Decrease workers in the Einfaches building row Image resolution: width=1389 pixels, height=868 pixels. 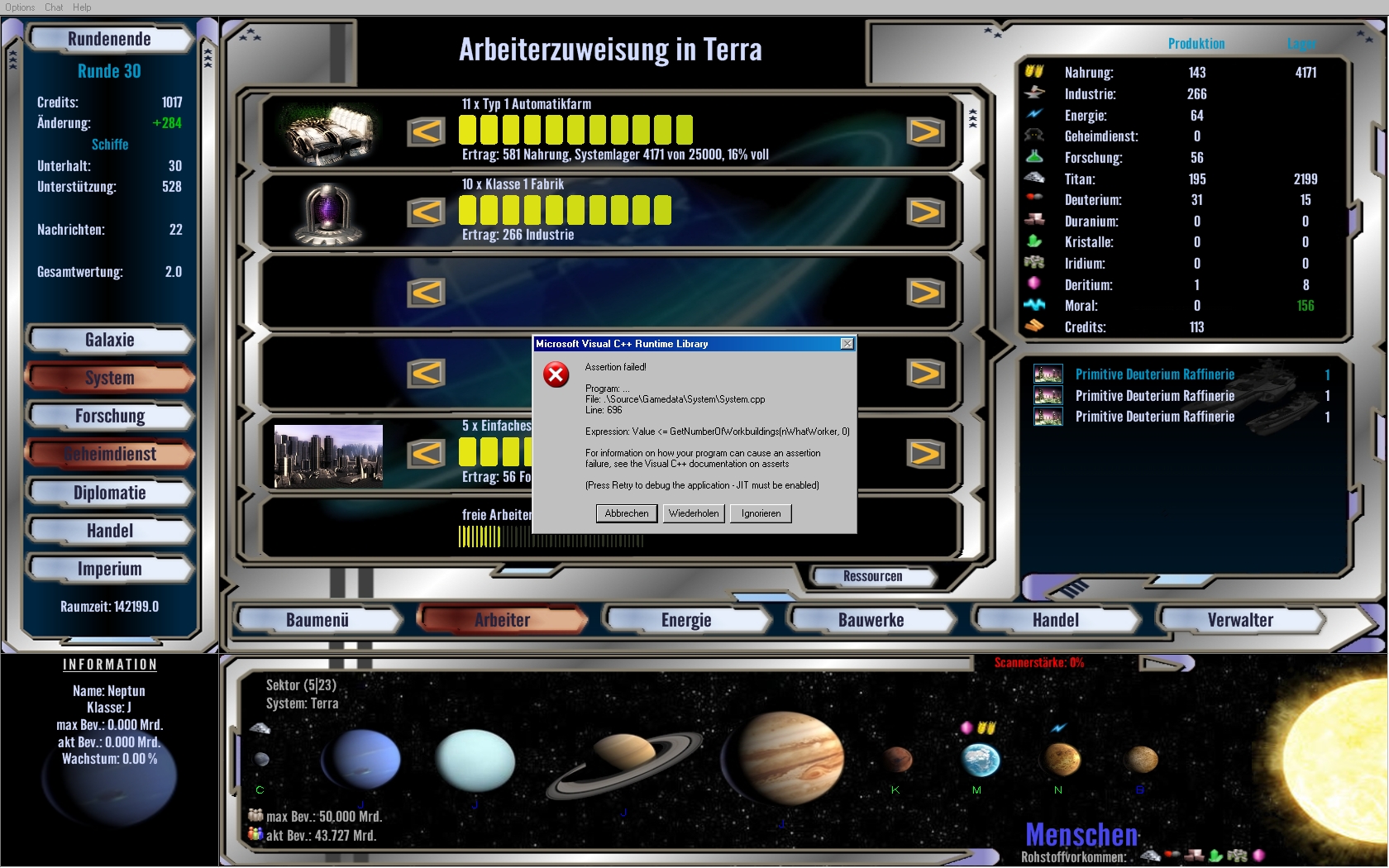tap(427, 453)
